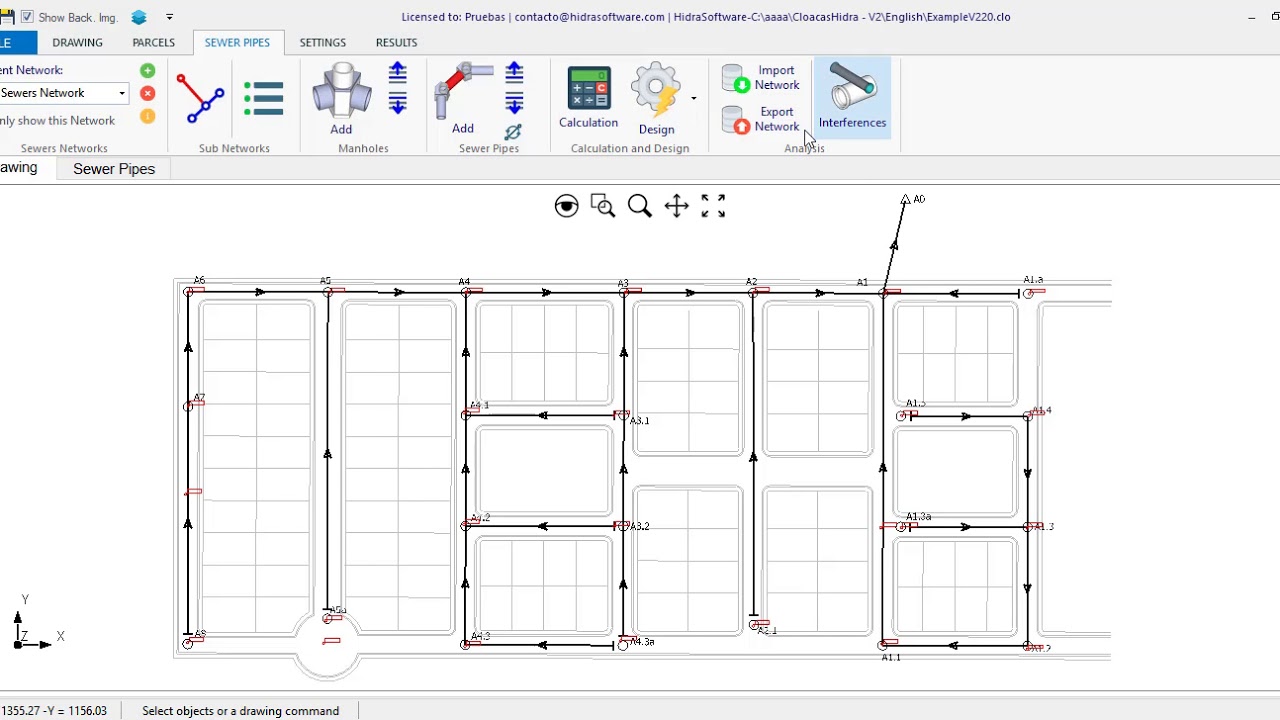Viewport: 1280px width, 720px height.
Task: Open the layers stack icon
Action: [139, 17]
